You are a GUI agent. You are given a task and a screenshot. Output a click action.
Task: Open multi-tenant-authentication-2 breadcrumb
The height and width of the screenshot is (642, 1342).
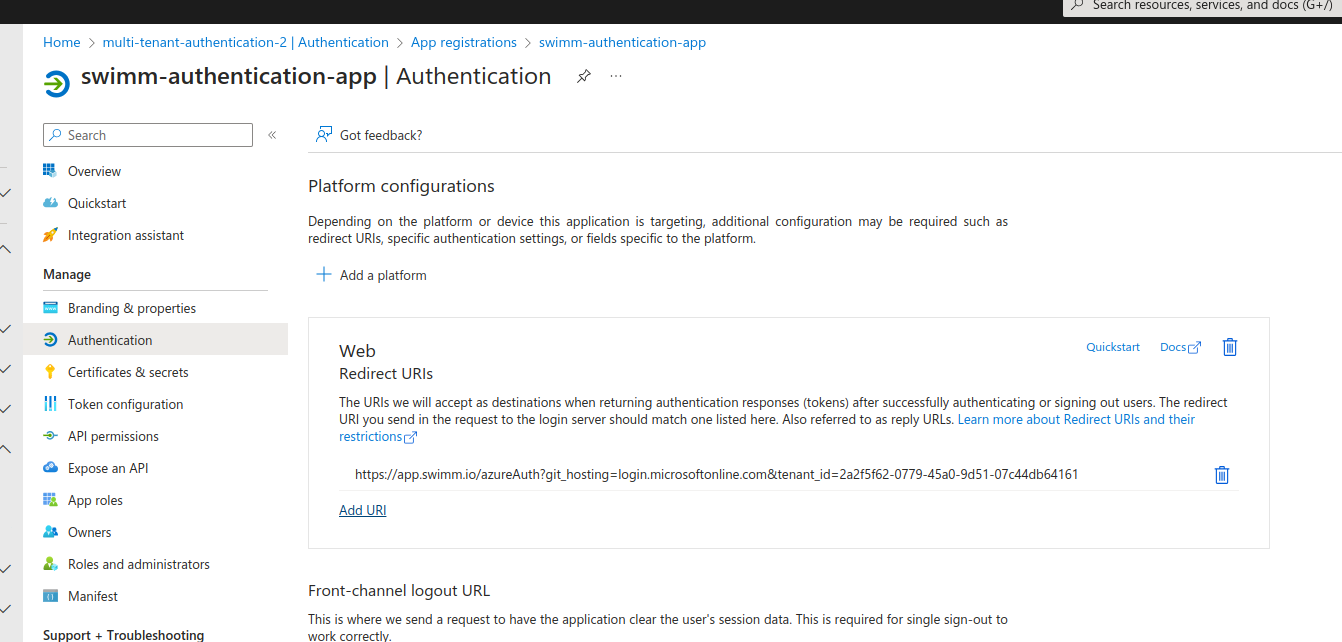246,42
